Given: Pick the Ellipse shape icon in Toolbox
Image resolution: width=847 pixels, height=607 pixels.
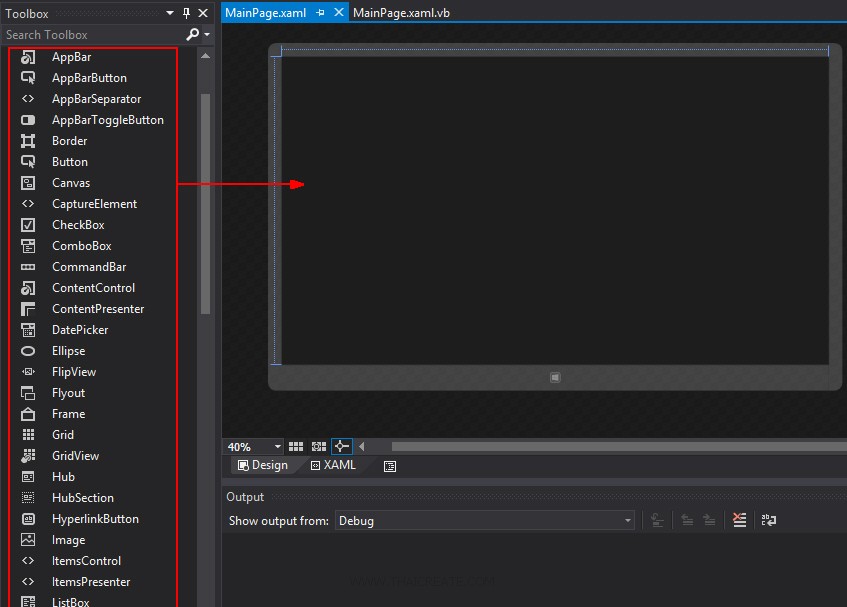Looking at the screenshot, I should click(x=29, y=351).
